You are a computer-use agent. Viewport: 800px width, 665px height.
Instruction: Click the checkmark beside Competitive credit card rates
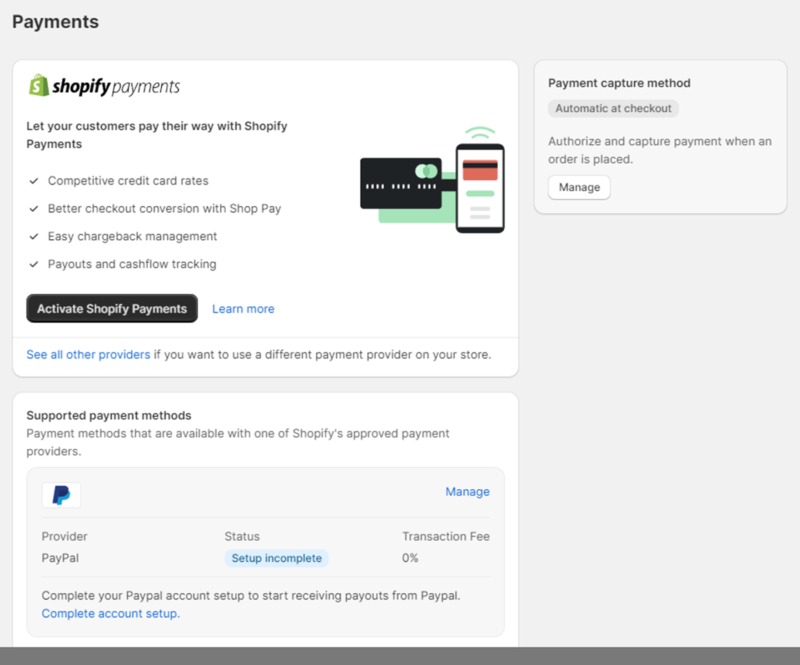(x=34, y=181)
